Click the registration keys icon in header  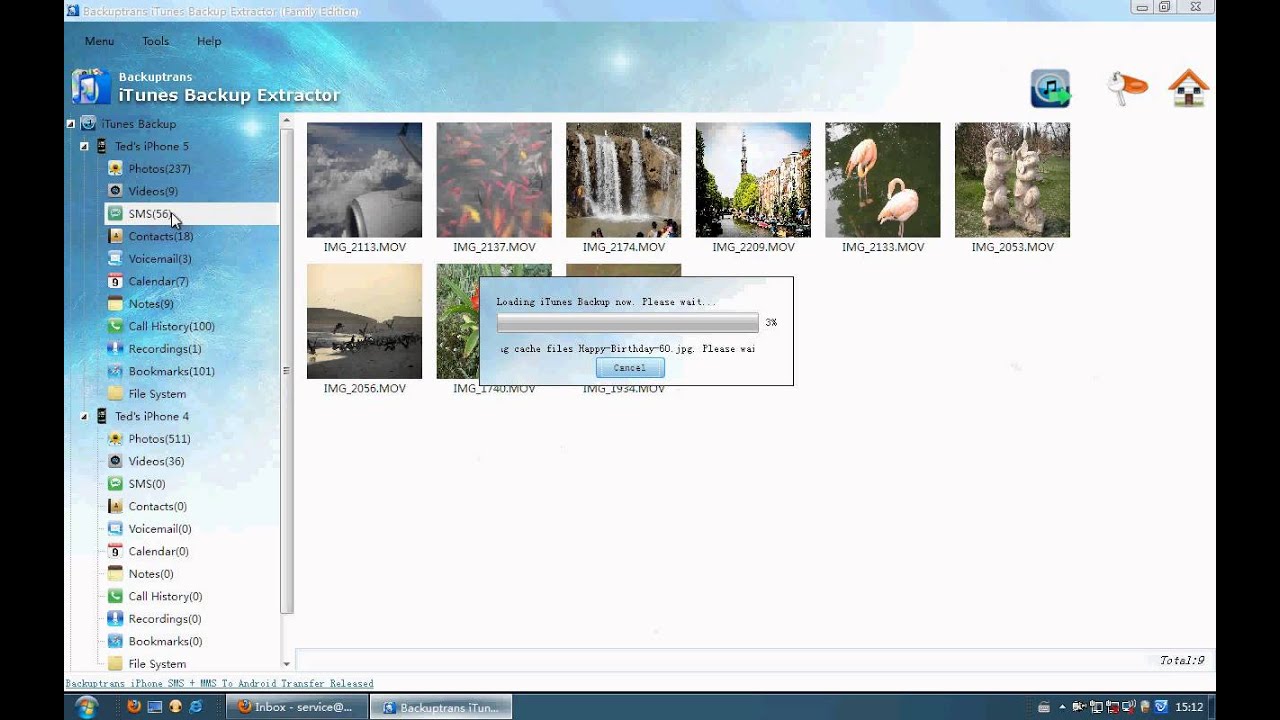click(x=1127, y=88)
